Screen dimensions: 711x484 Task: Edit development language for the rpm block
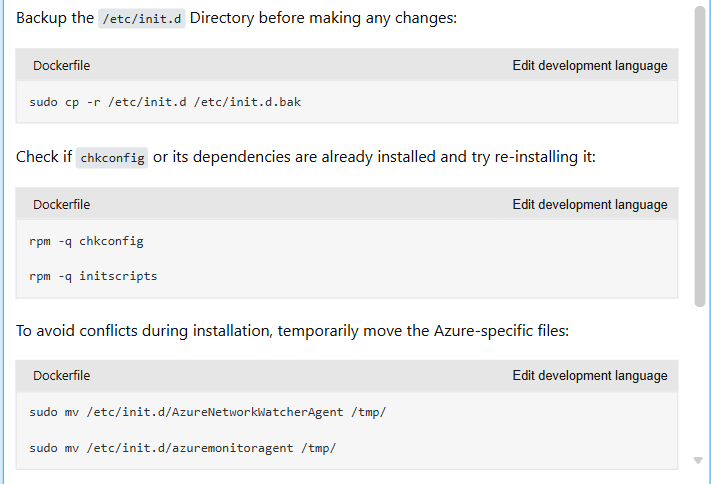click(x=589, y=205)
